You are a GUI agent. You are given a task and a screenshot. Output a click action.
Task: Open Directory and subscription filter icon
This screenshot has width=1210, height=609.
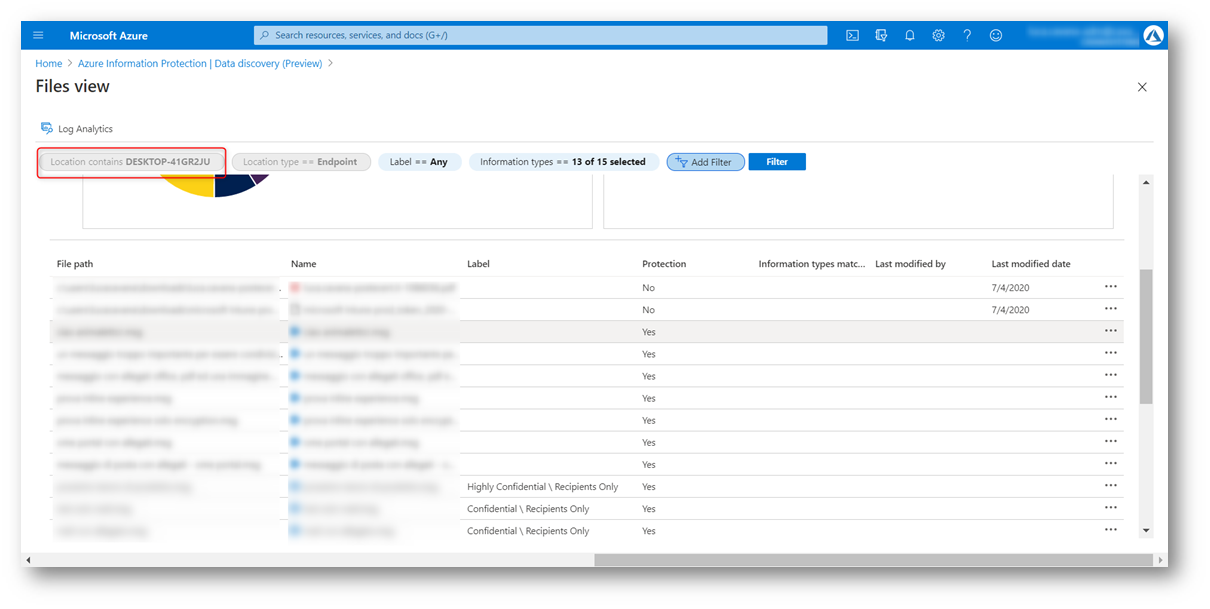click(x=881, y=35)
